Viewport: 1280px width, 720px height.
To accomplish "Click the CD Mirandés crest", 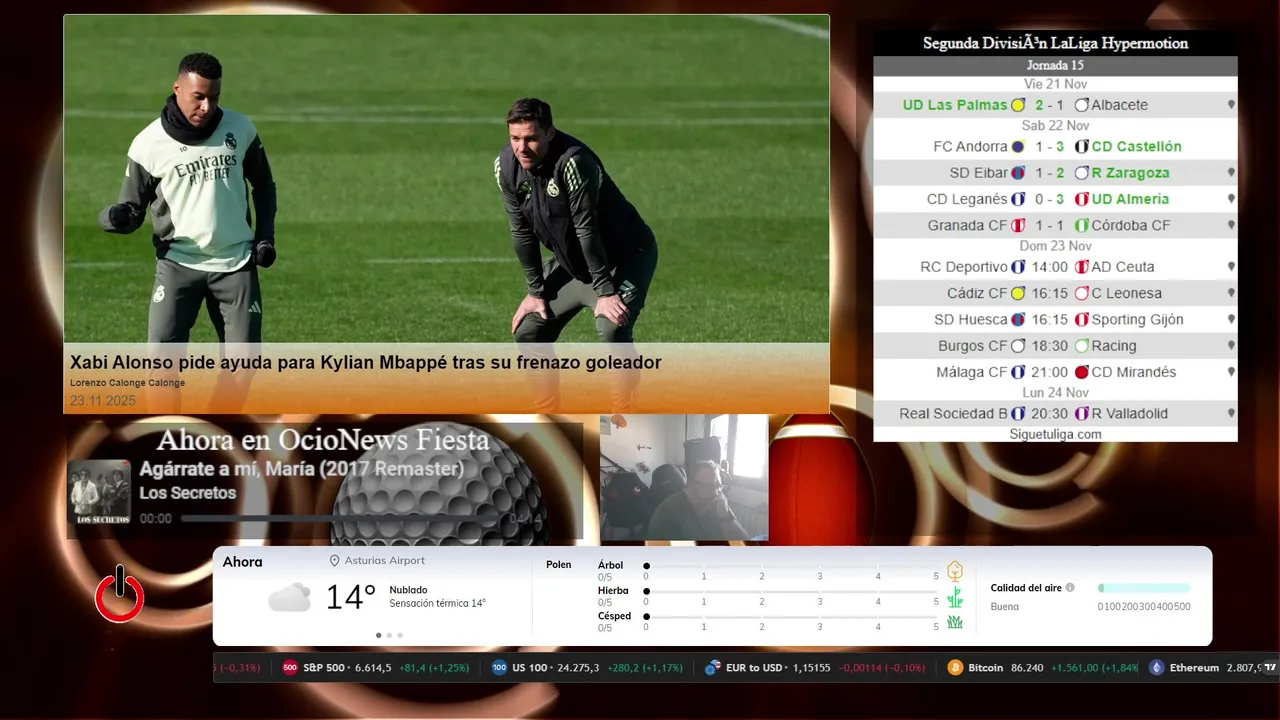I will 1081,372.
